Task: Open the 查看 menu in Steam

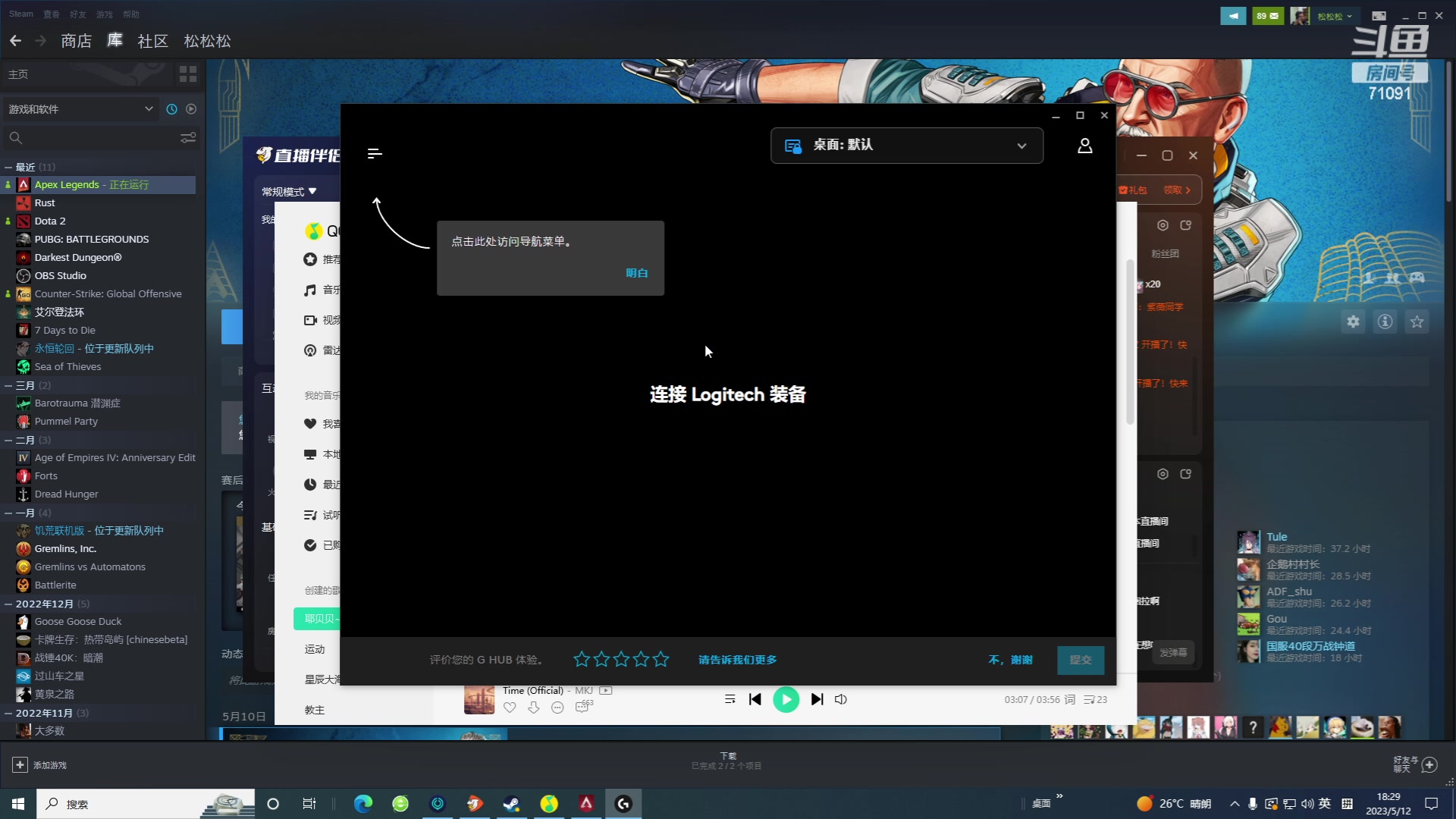Action: [x=52, y=14]
